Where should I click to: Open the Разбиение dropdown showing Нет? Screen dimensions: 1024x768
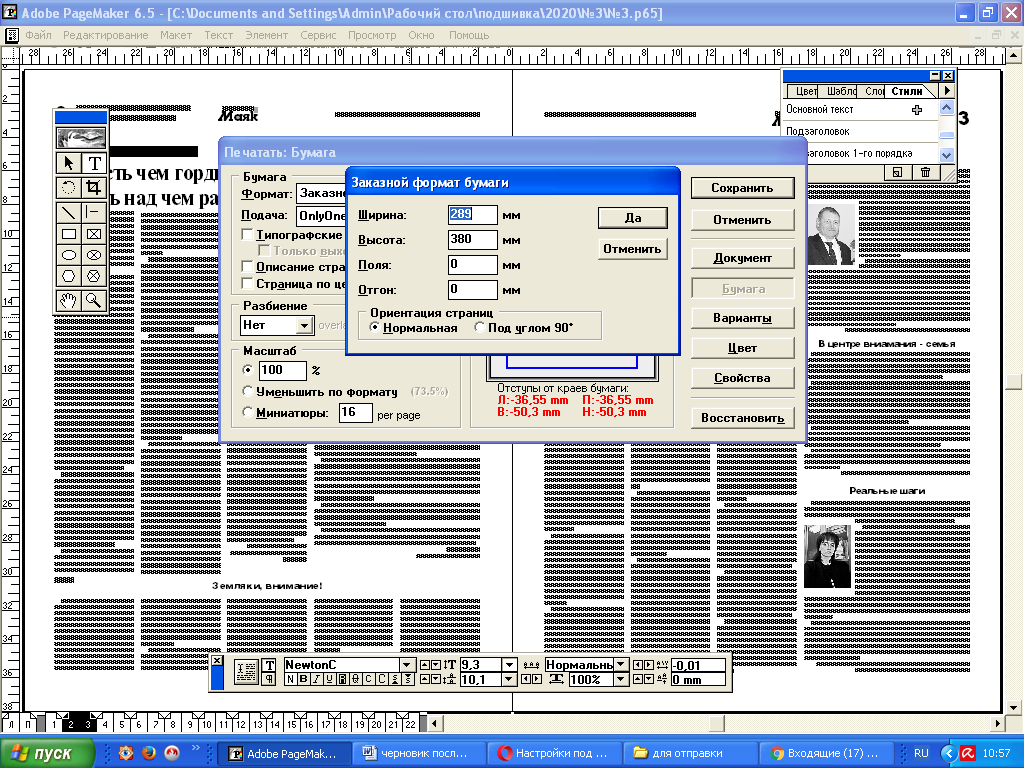(304, 325)
